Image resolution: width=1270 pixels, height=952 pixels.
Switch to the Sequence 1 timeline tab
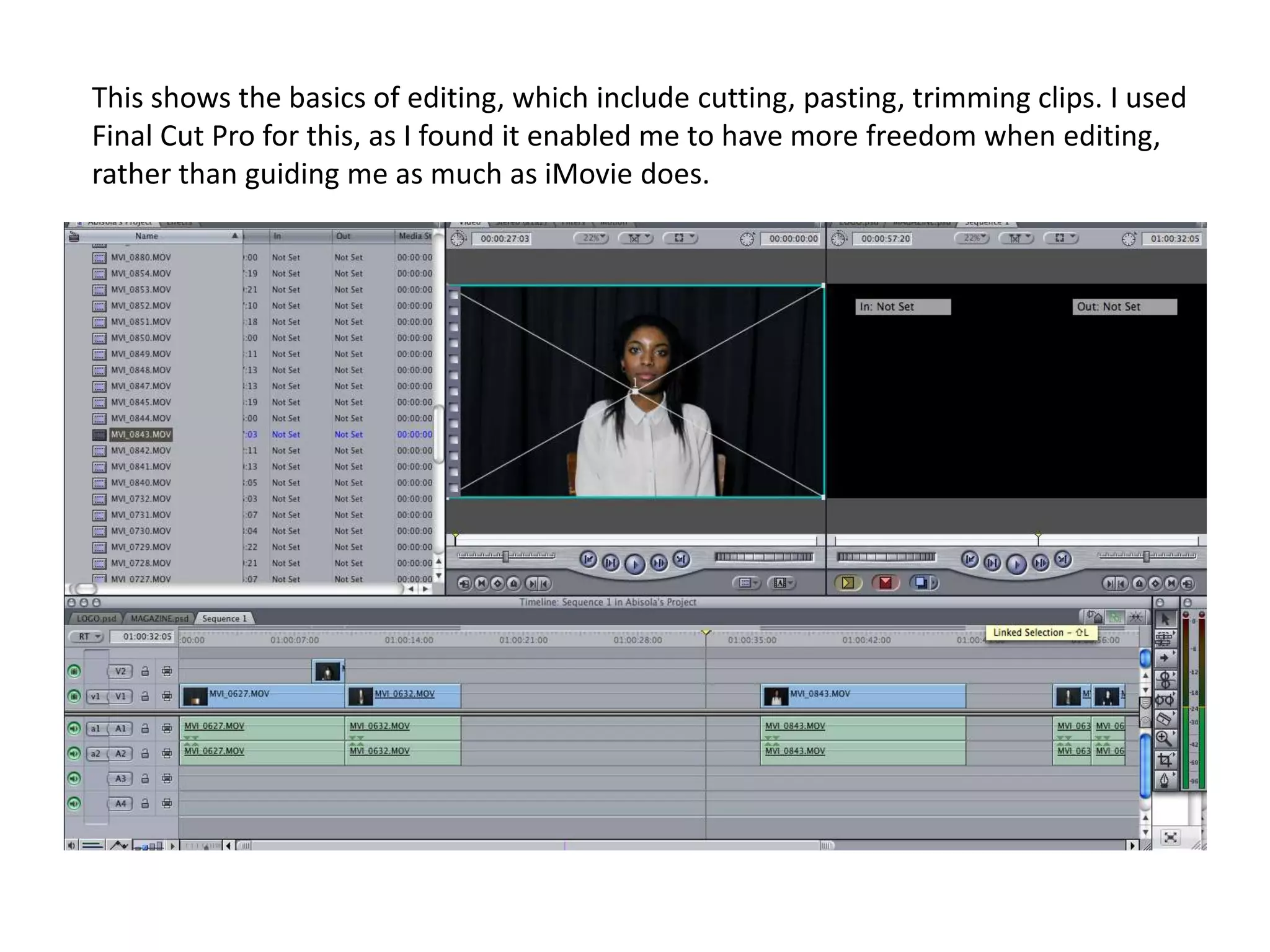(224, 619)
